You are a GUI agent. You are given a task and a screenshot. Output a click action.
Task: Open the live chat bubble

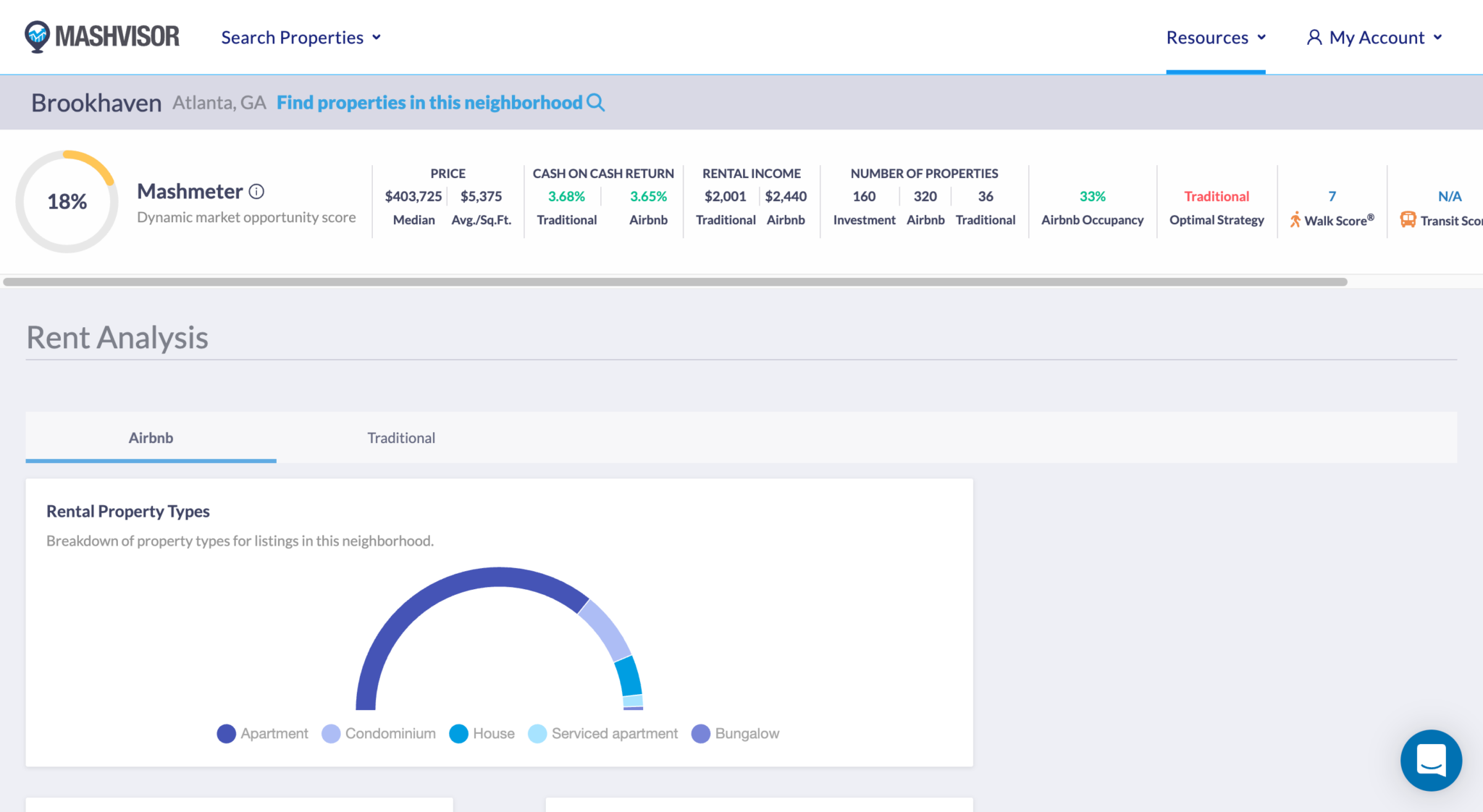pyautogui.click(x=1430, y=761)
